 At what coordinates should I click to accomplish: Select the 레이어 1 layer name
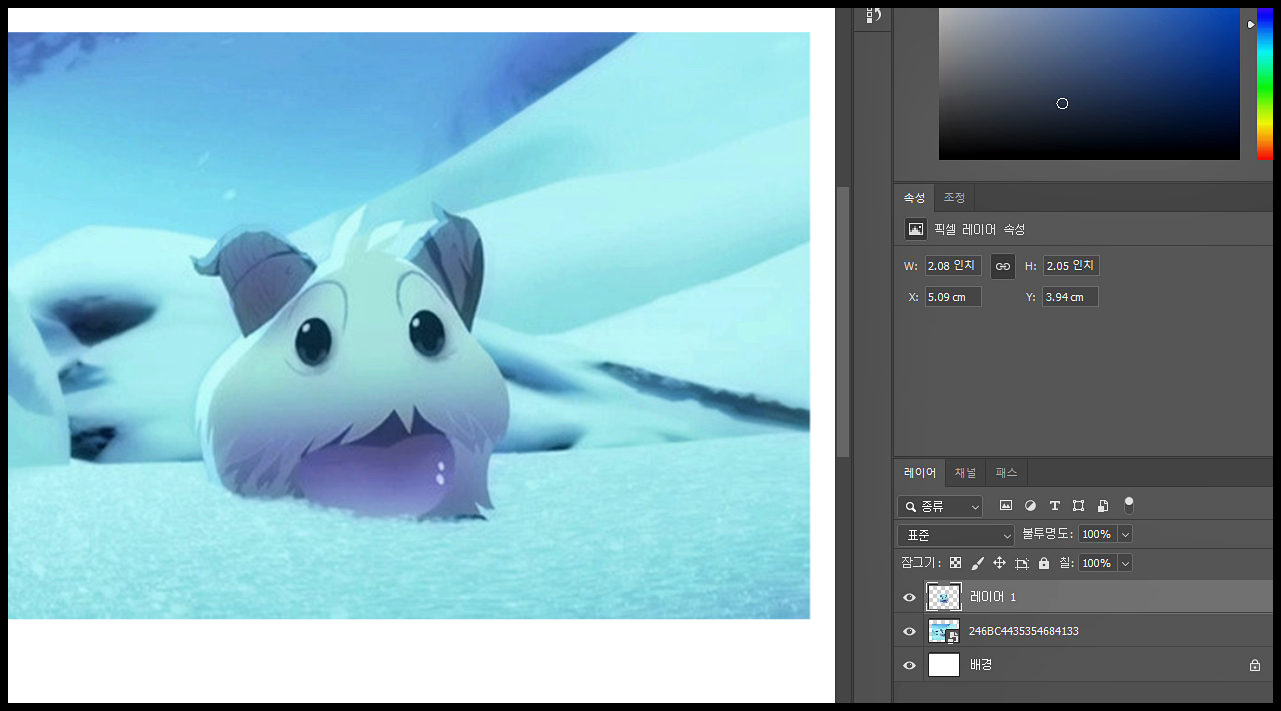click(992, 597)
